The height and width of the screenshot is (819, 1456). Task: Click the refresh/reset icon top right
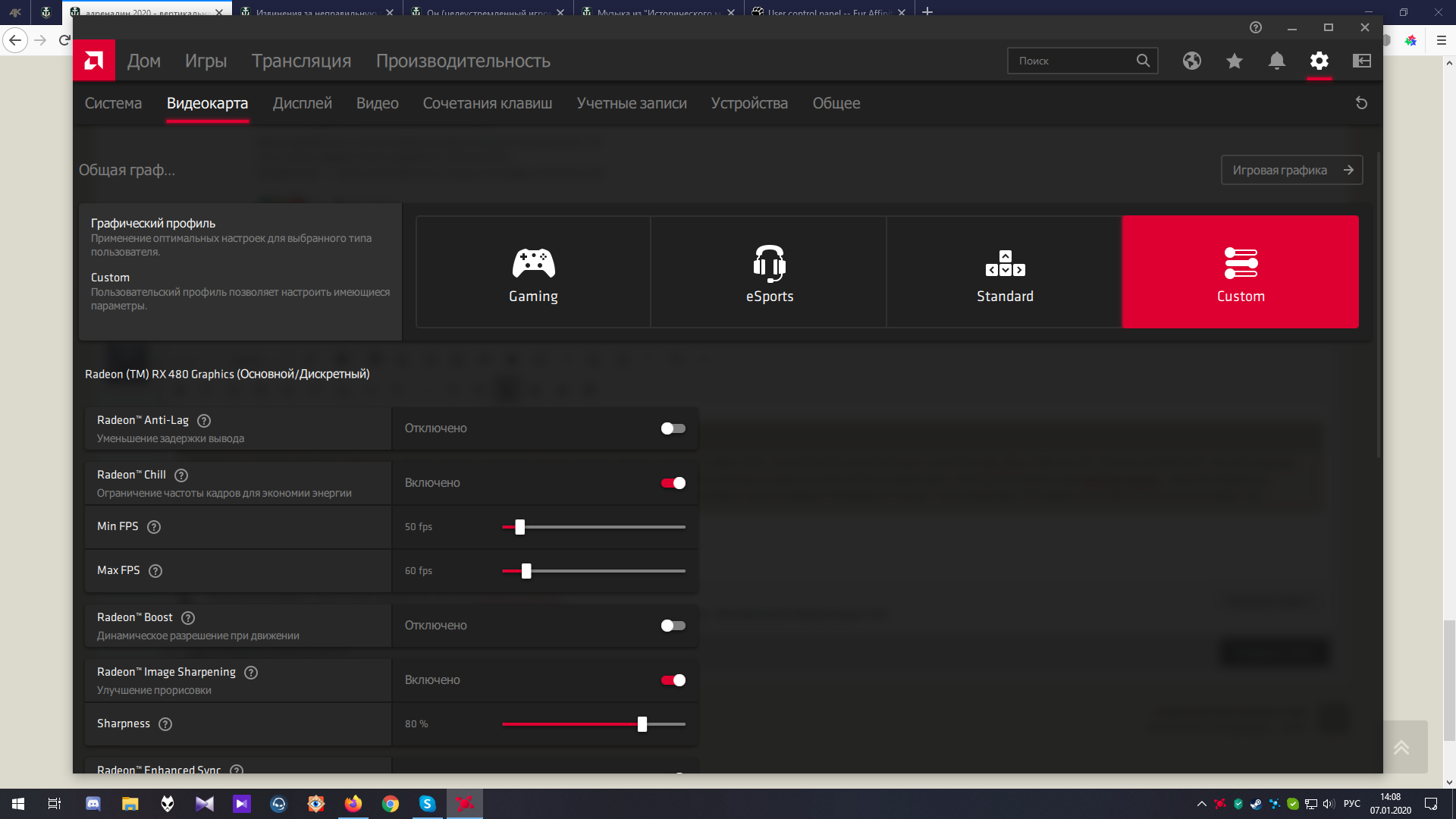pyautogui.click(x=1362, y=103)
